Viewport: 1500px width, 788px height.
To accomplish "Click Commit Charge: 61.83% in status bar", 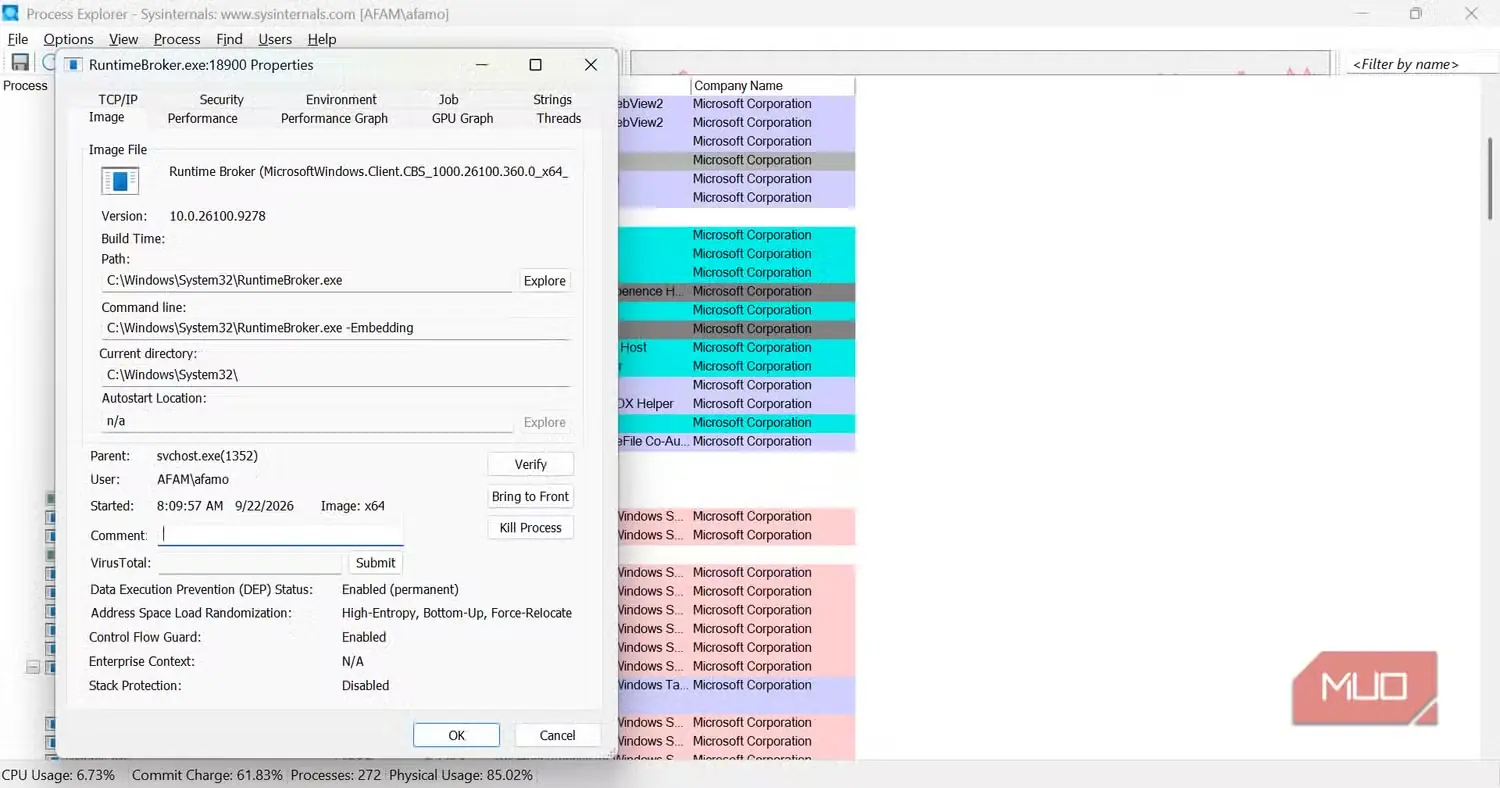I will (x=207, y=775).
